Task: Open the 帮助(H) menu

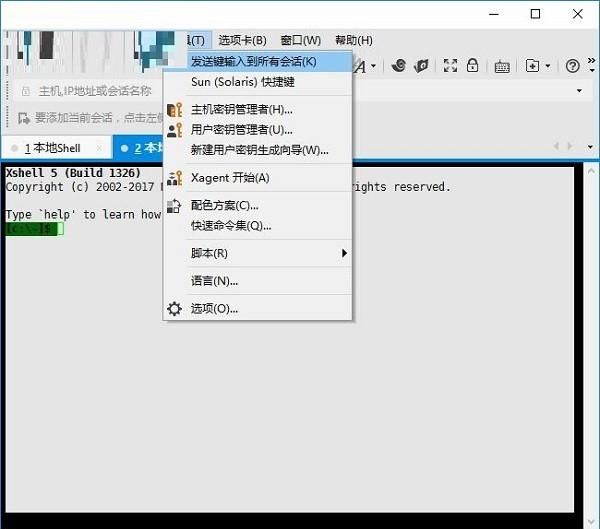Action: (x=354, y=40)
